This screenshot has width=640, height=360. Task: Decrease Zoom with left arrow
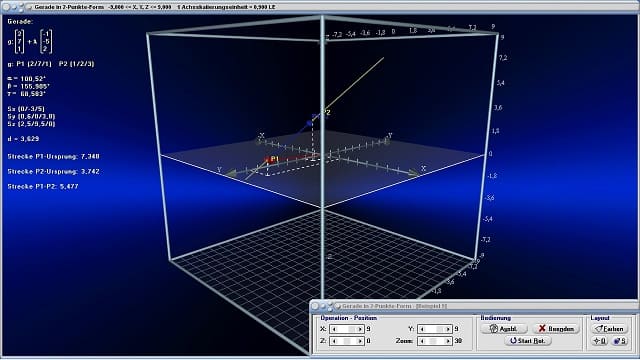pos(422,341)
